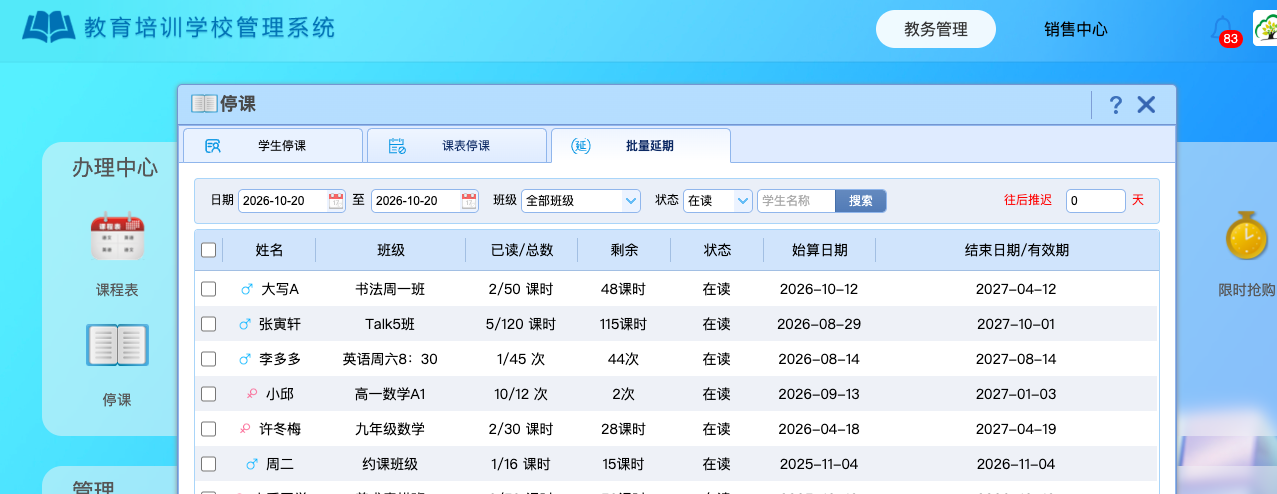Viewport: 1277px width, 494px height.
Task: Click the female icon beside 小邱
Action: [x=252, y=394]
